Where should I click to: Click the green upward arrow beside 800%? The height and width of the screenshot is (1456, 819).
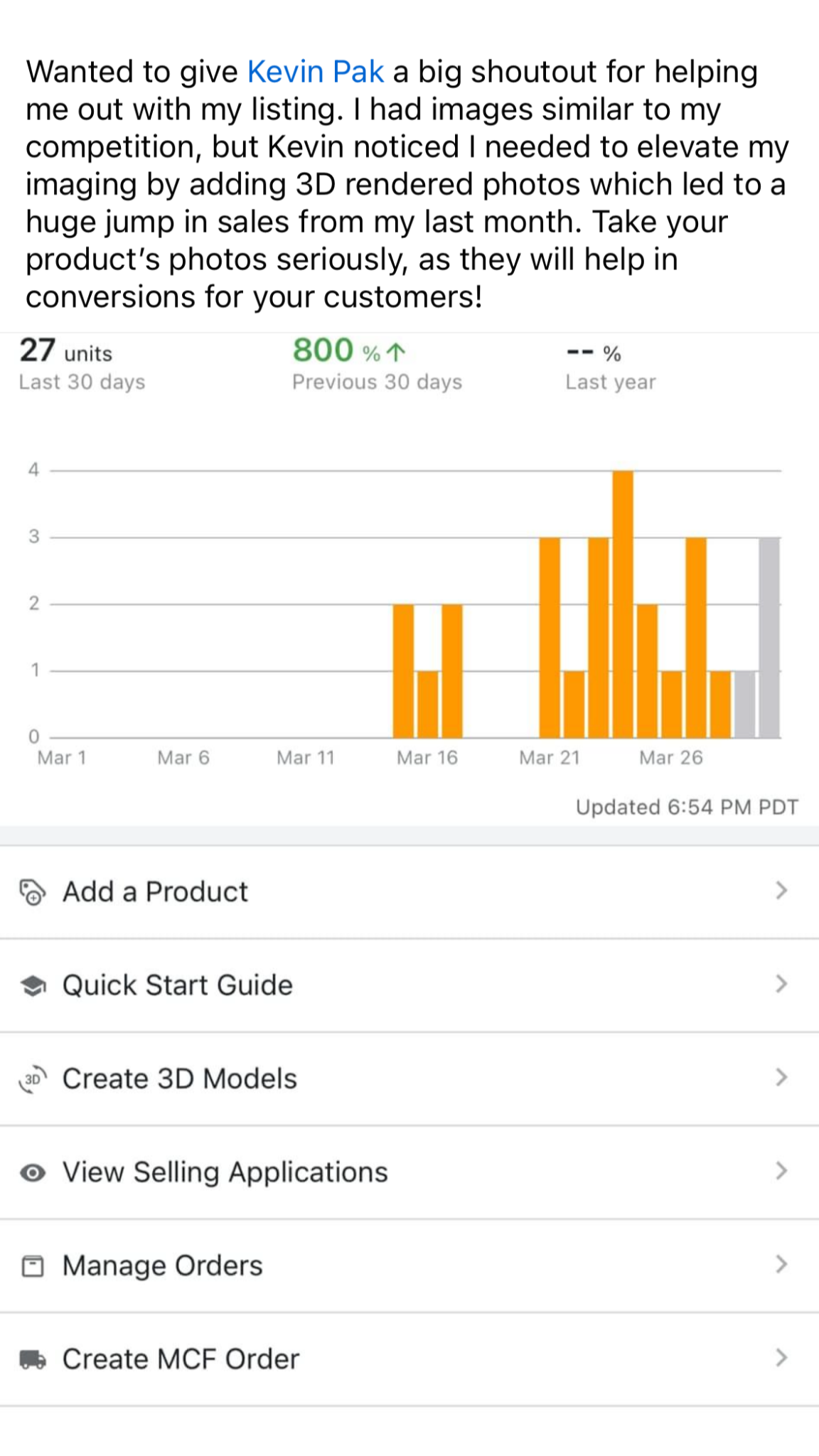click(397, 352)
